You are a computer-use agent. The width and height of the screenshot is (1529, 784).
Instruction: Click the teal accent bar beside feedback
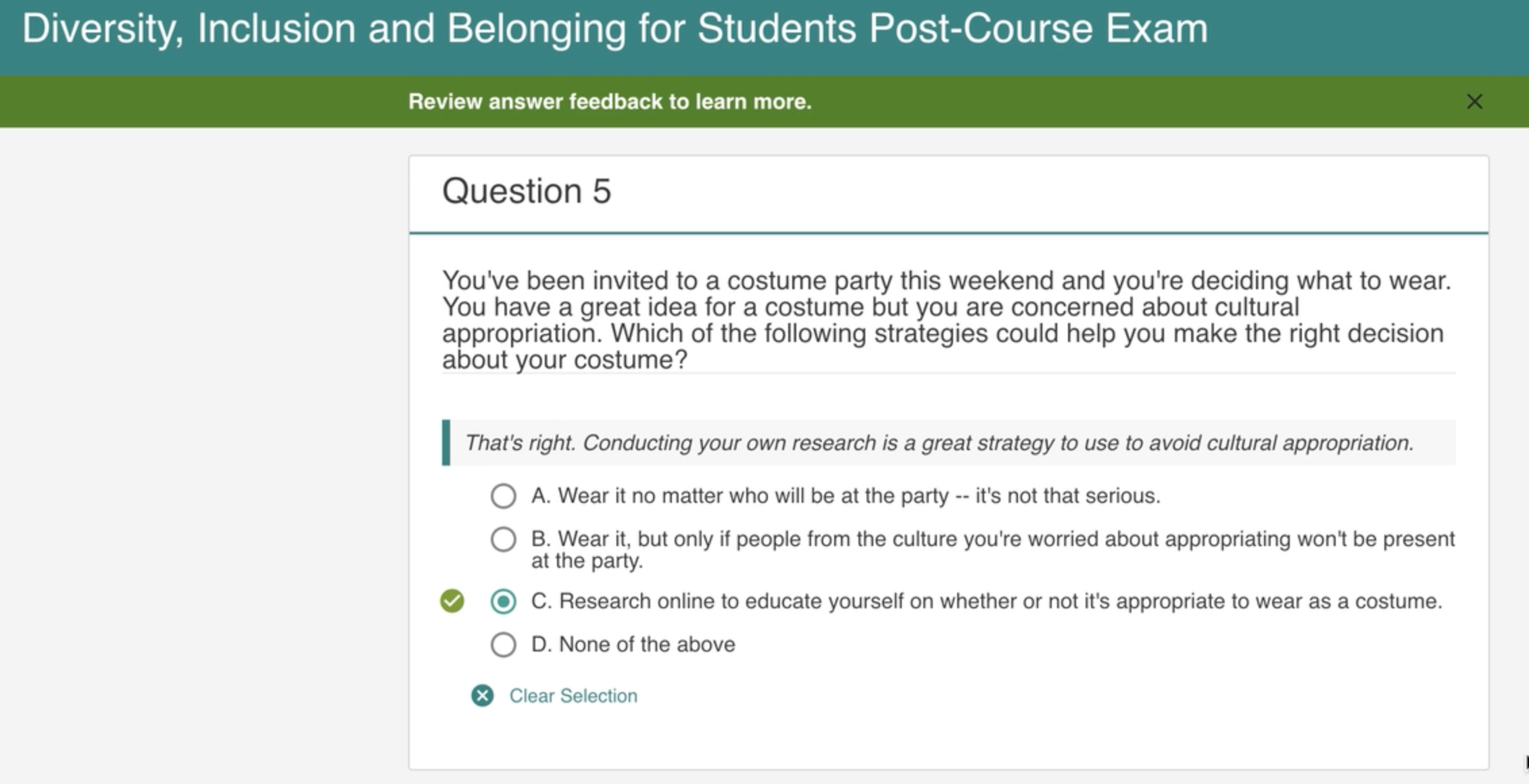(446, 443)
